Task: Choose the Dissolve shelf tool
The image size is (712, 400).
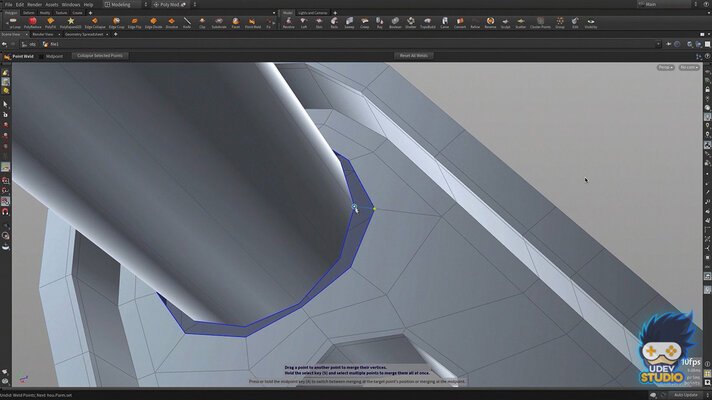Action: click(x=171, y=23)
